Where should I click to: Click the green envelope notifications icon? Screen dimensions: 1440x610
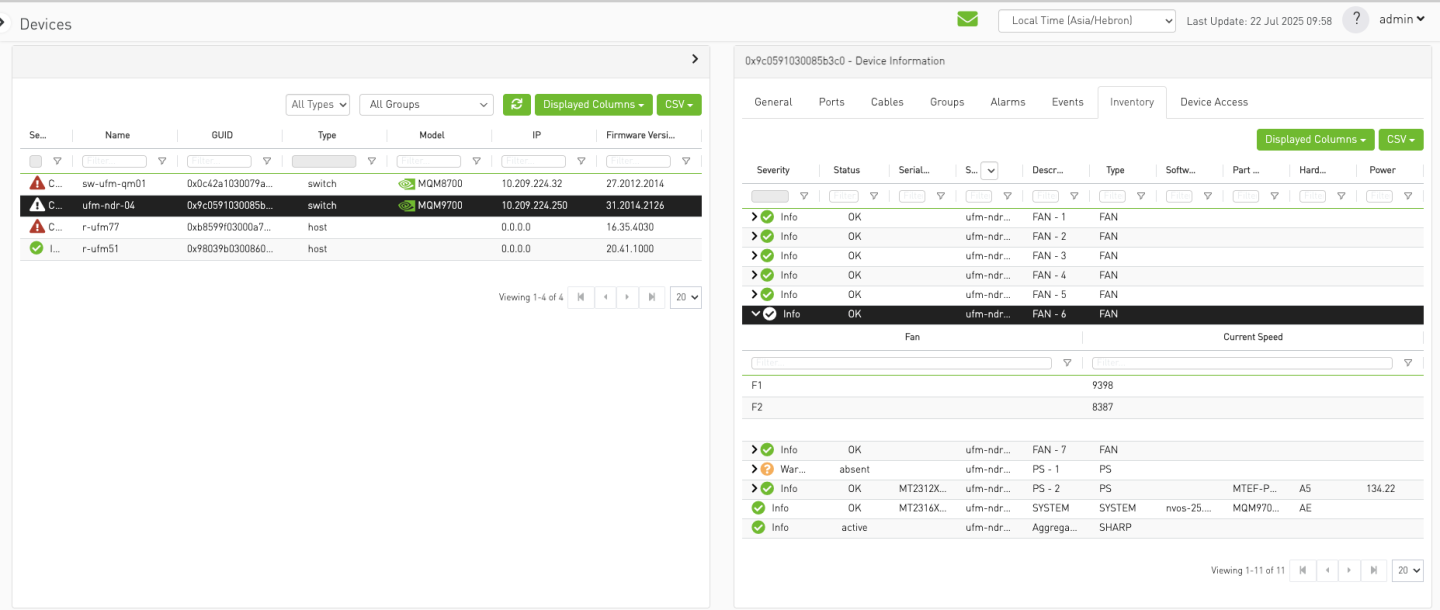point(967,20)
